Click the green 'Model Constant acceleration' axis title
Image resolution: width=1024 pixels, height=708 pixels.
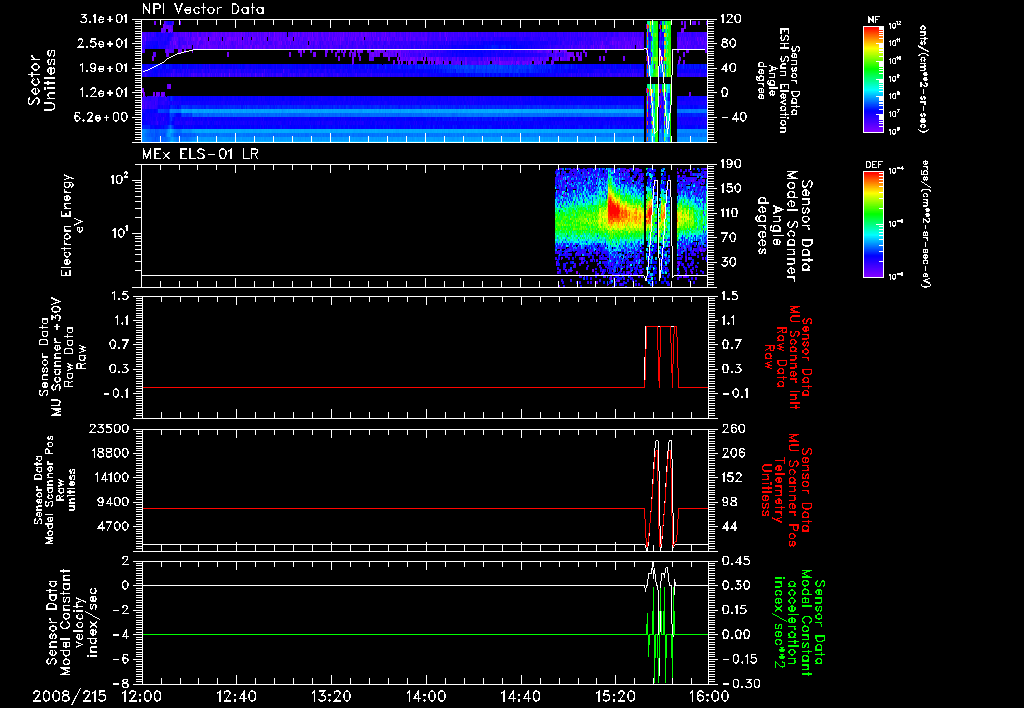[799, 623]
